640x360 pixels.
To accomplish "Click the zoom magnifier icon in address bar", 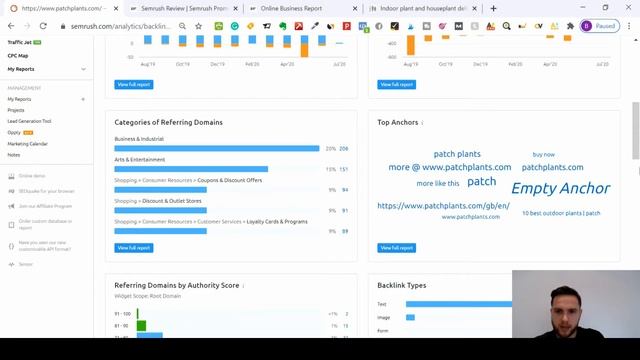I will [182, 26].
